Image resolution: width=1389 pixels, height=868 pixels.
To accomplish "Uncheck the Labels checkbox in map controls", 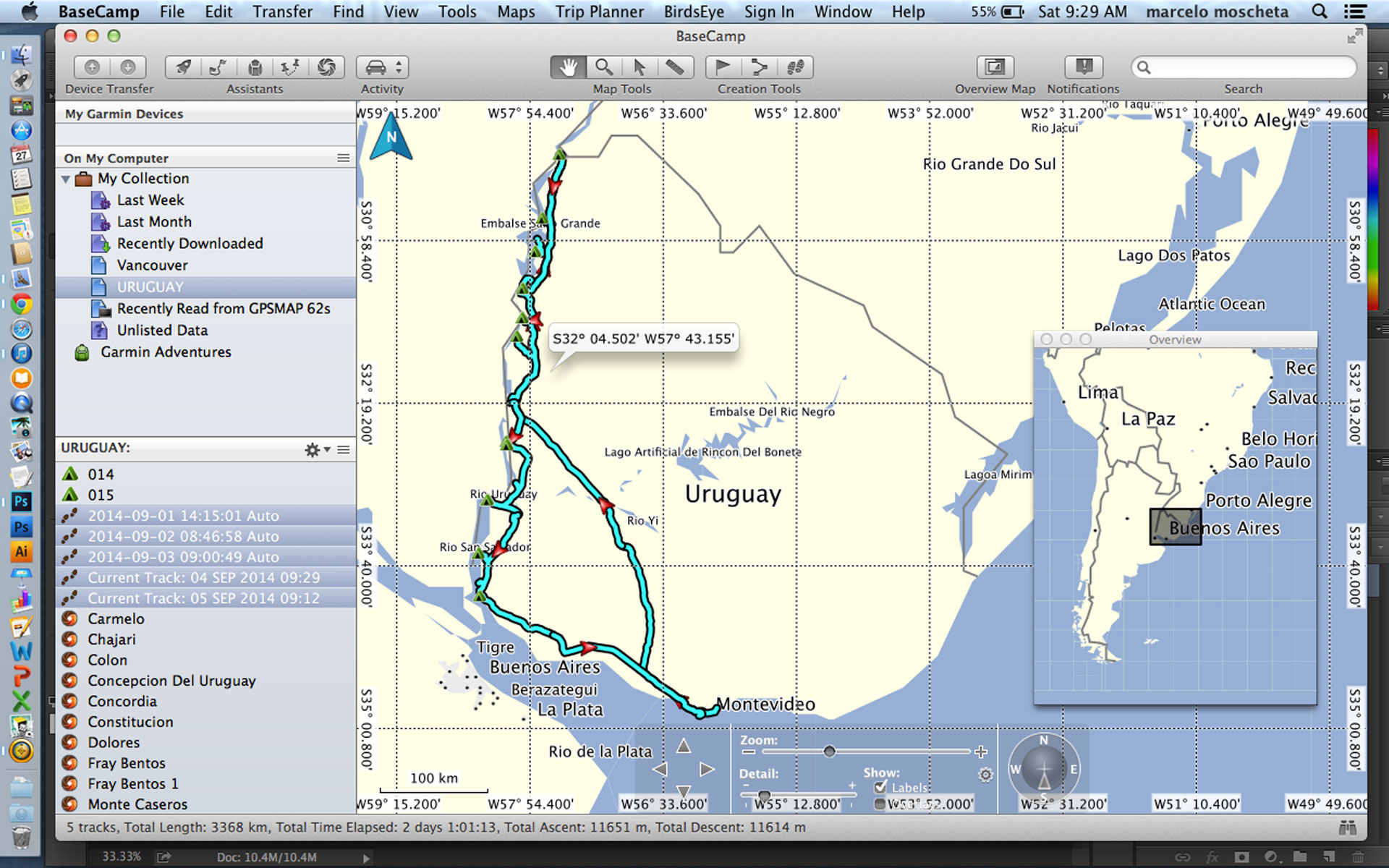I will [880, 787].
